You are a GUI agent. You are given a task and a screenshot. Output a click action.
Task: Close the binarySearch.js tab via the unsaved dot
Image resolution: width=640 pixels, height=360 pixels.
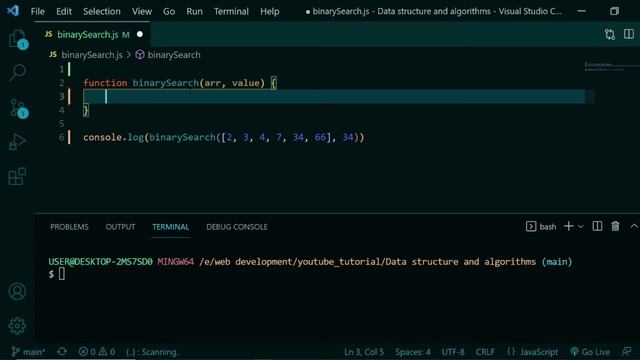tap(140, 34)
